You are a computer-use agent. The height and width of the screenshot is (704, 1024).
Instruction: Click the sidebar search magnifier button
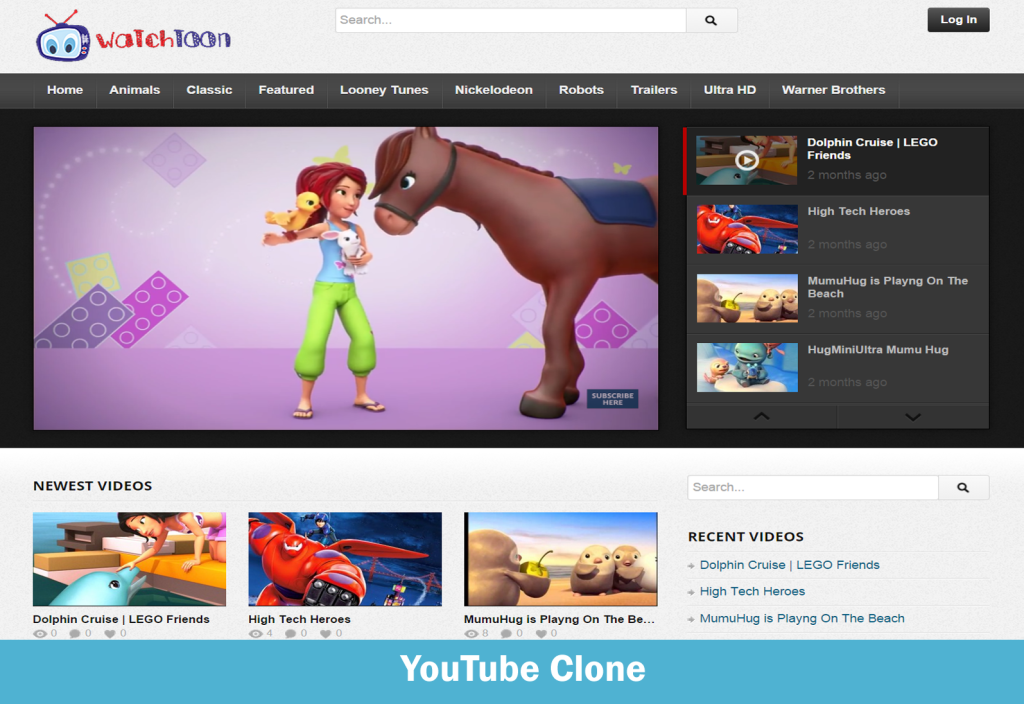pyautogui.click(x=963, y=487)
